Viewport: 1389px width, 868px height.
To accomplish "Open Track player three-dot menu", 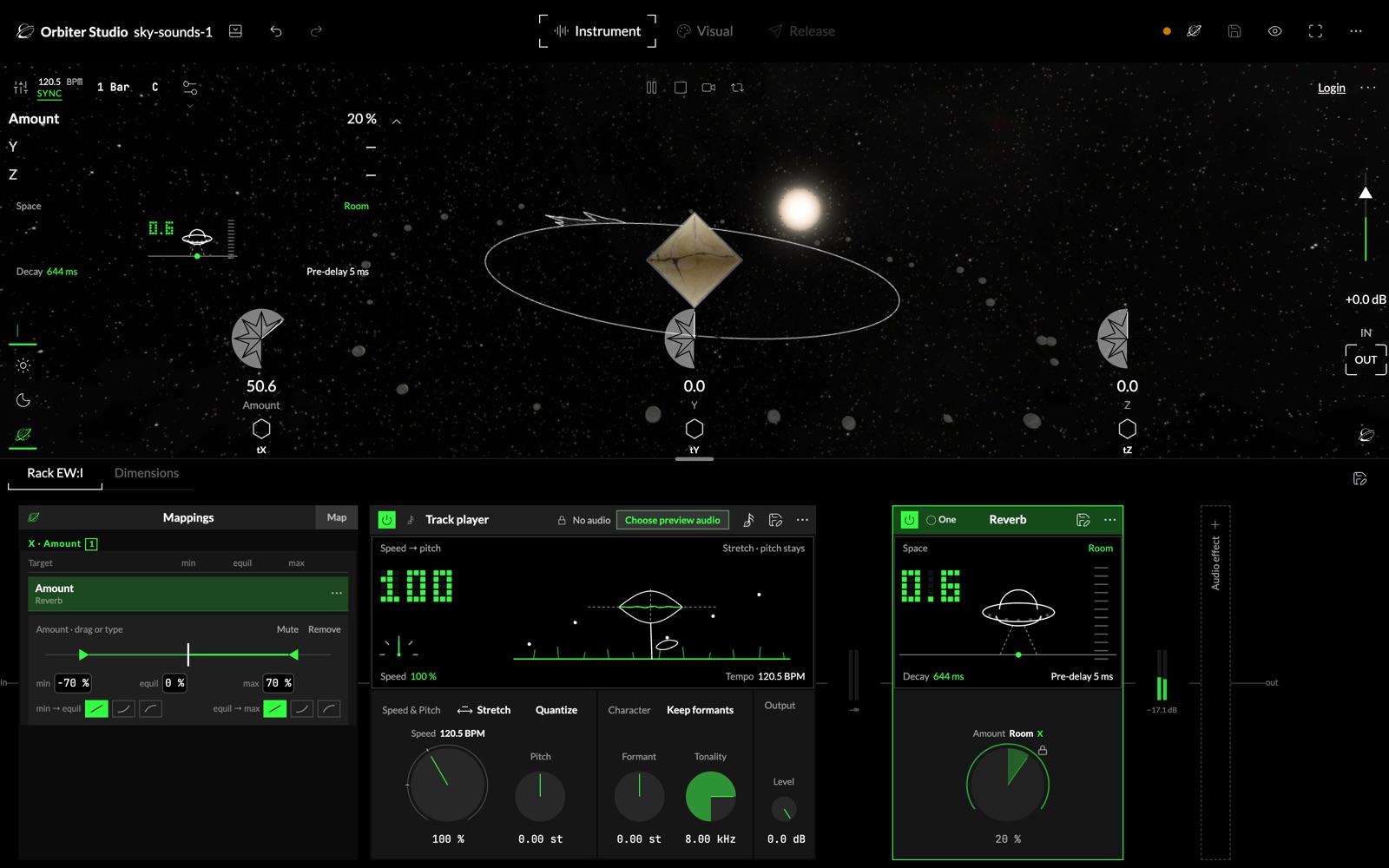I will click(802, 520).
